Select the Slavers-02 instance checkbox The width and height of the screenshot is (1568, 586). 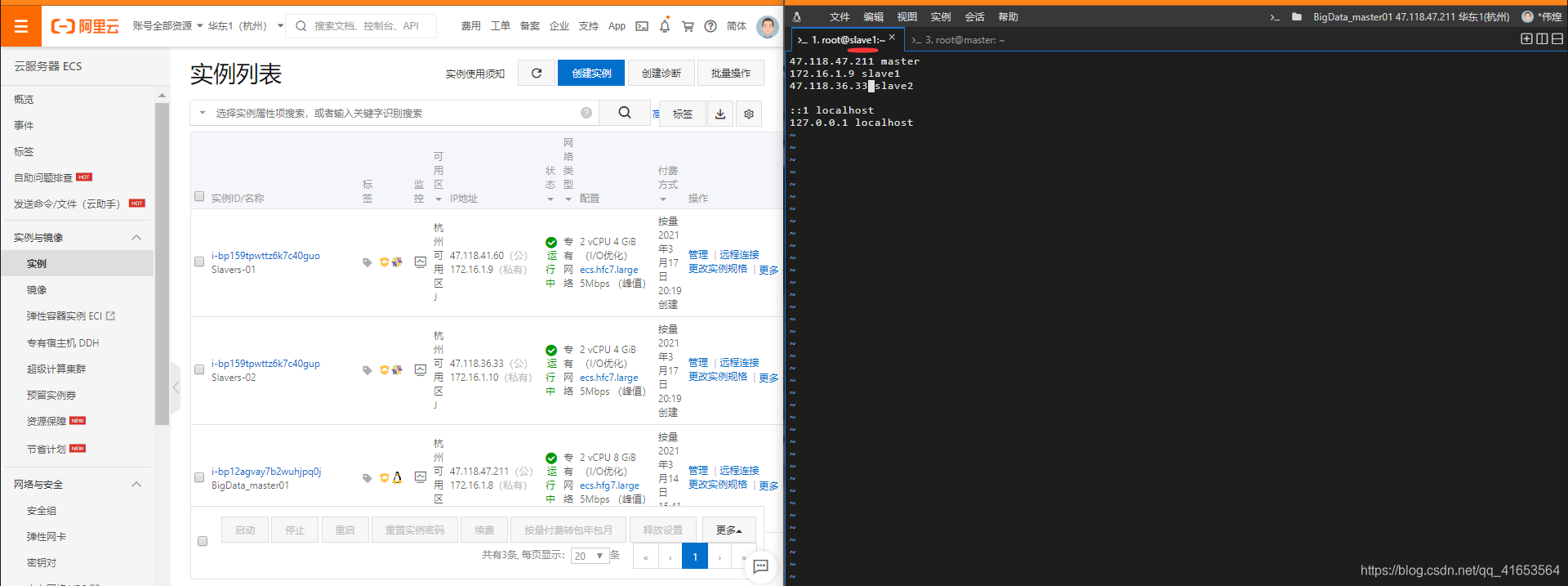[199, 369]
